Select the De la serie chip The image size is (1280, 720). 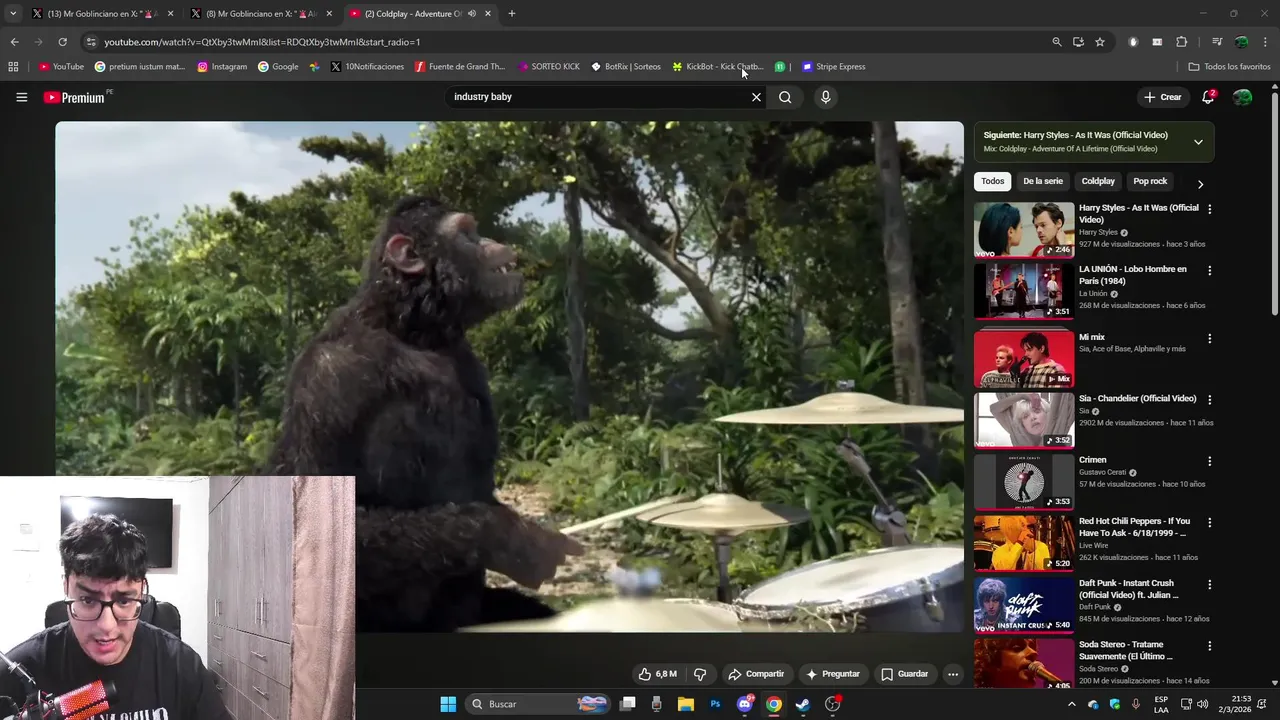tap(1043, 181)
